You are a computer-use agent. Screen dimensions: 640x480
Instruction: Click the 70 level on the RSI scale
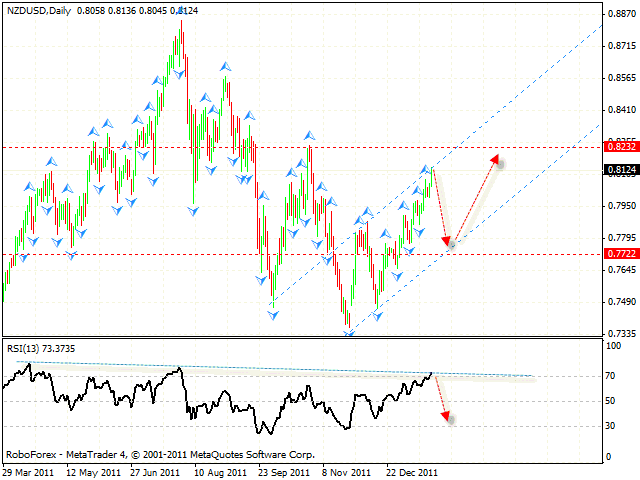click(x=609, y=376)
